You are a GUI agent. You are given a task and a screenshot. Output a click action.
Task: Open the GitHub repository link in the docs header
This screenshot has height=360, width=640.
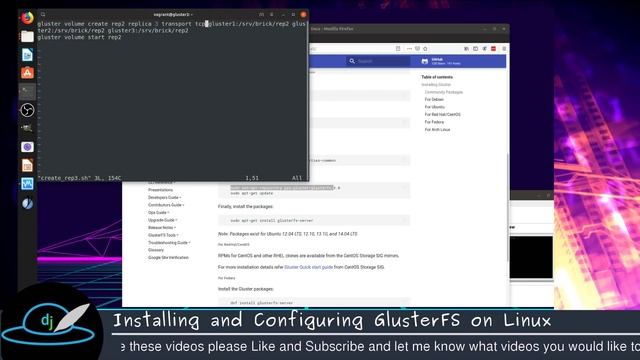click(x=441, y=61)
